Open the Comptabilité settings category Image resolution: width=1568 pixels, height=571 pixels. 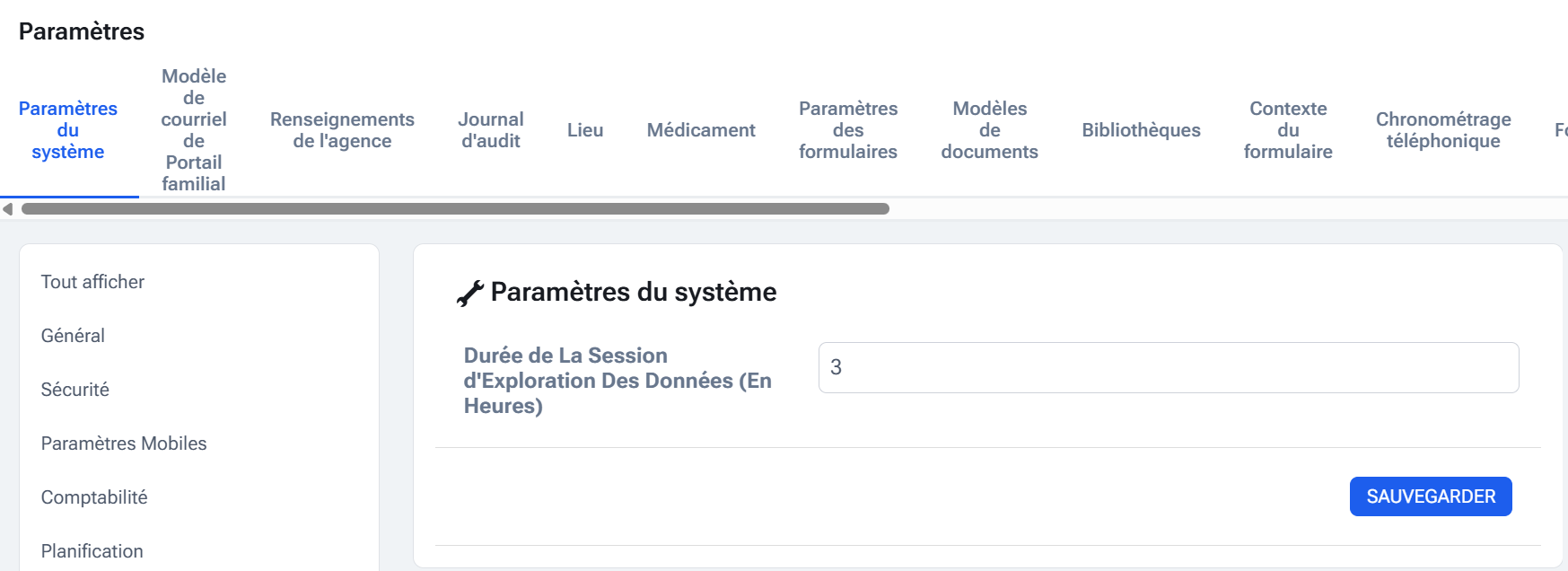[94, 497]
